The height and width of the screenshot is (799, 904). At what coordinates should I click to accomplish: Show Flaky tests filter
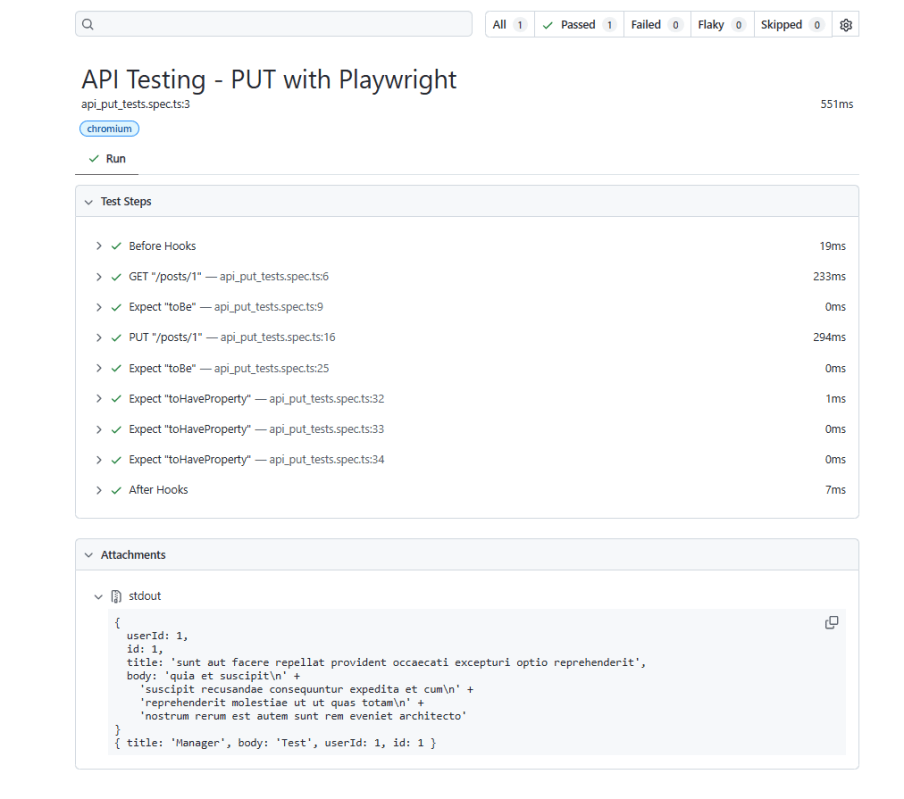pyautogui.click(x=720, y=25)
